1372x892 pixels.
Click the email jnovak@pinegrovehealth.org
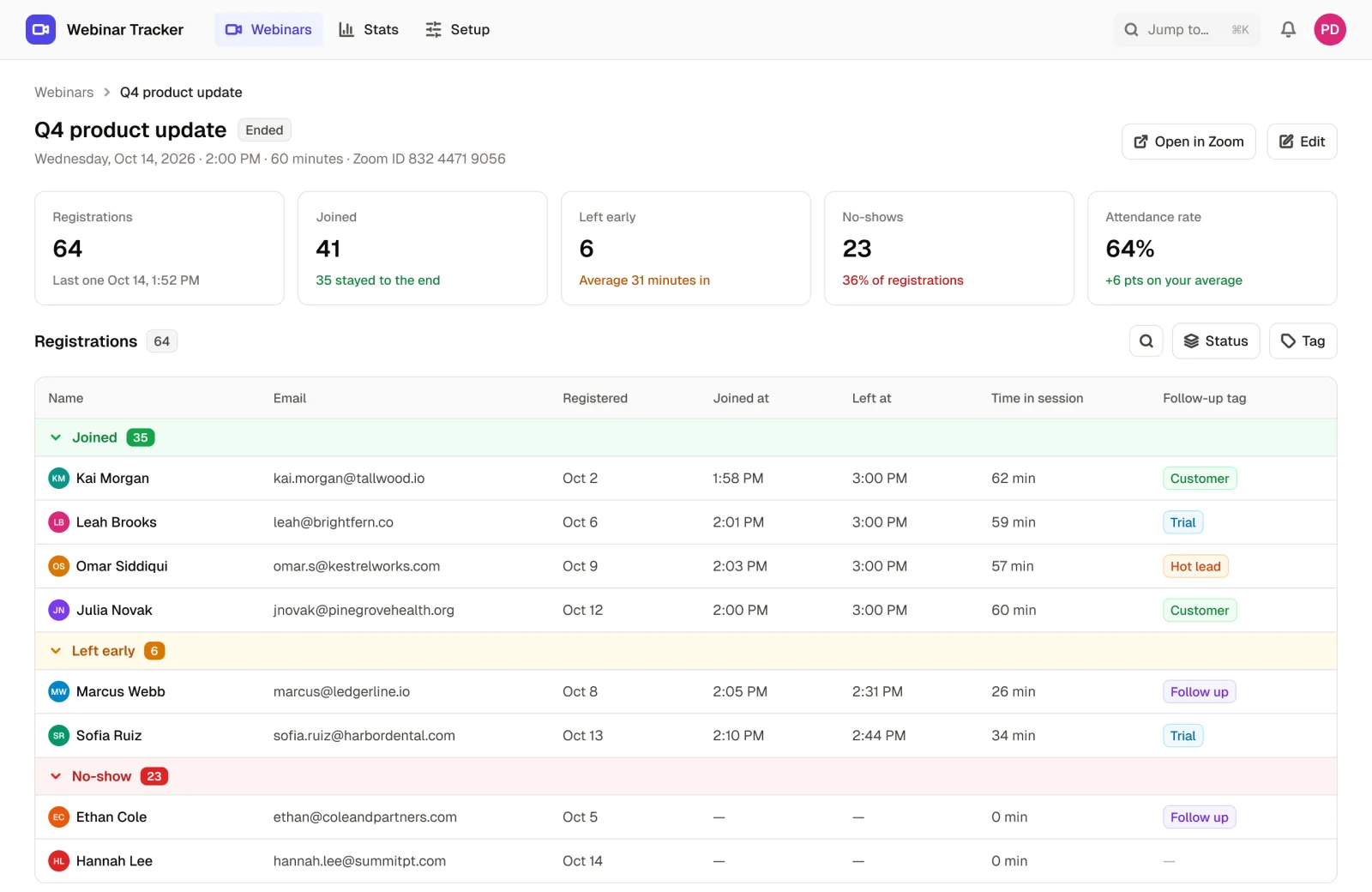pos(364,611)
